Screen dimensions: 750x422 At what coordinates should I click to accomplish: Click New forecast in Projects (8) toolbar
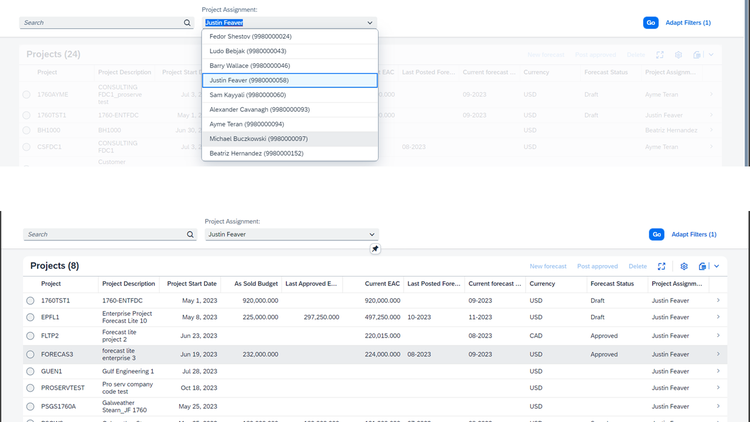[548, 267]
